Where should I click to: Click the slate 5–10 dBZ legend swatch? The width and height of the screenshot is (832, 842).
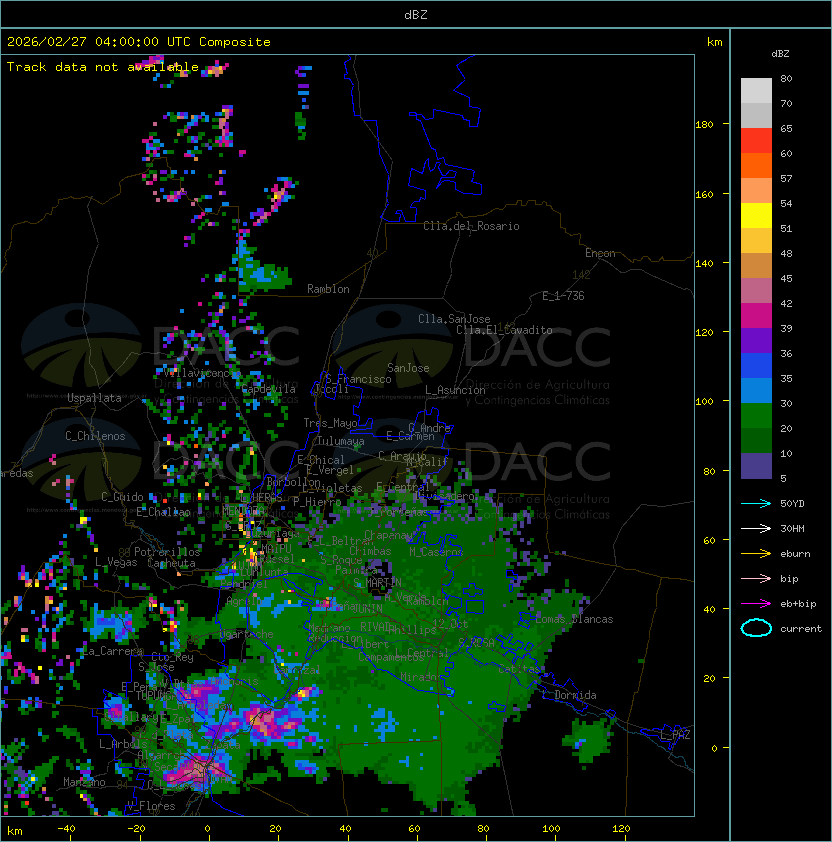pos(756,466)
